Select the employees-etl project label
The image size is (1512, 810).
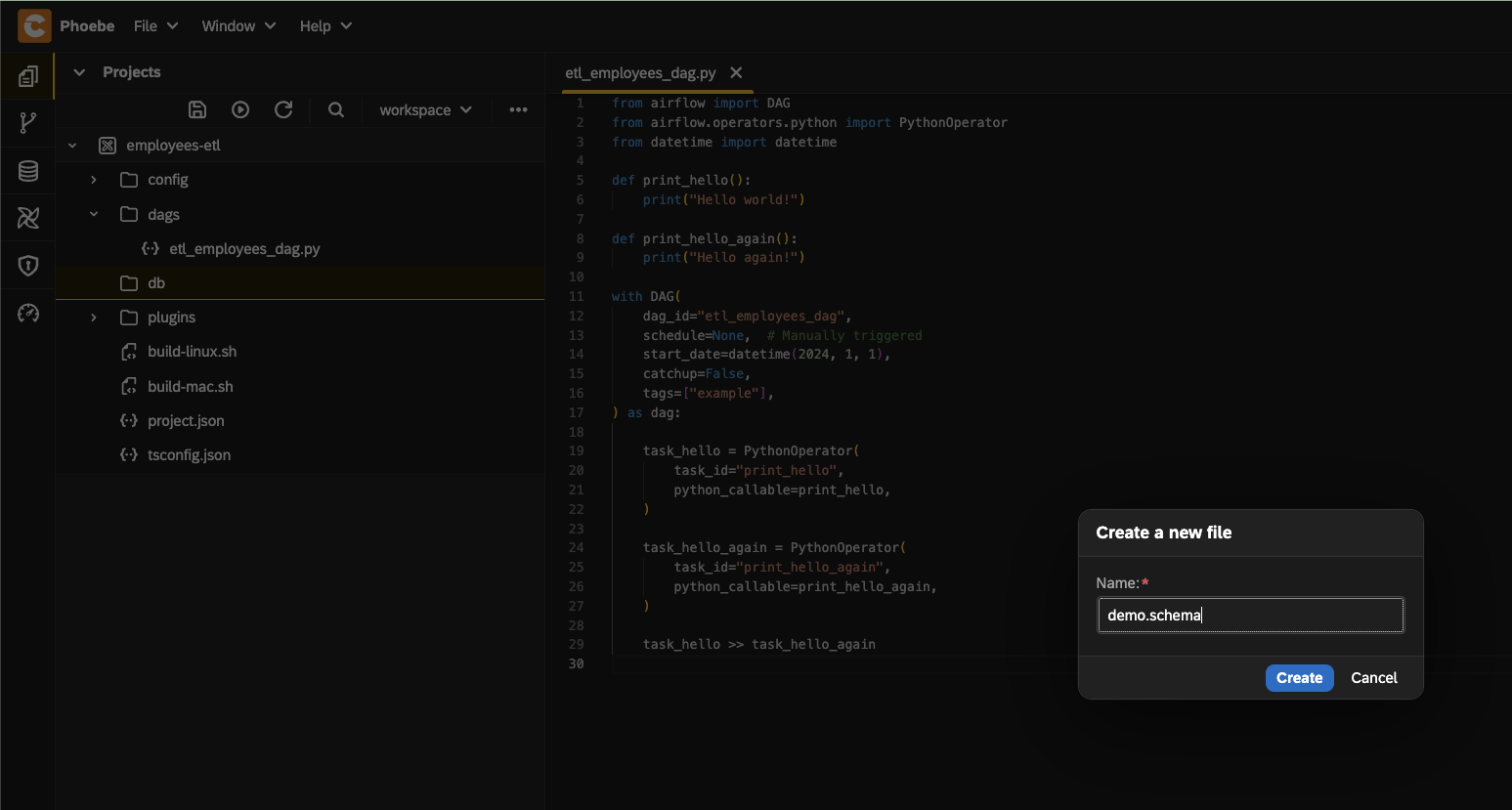click(173, 146)
